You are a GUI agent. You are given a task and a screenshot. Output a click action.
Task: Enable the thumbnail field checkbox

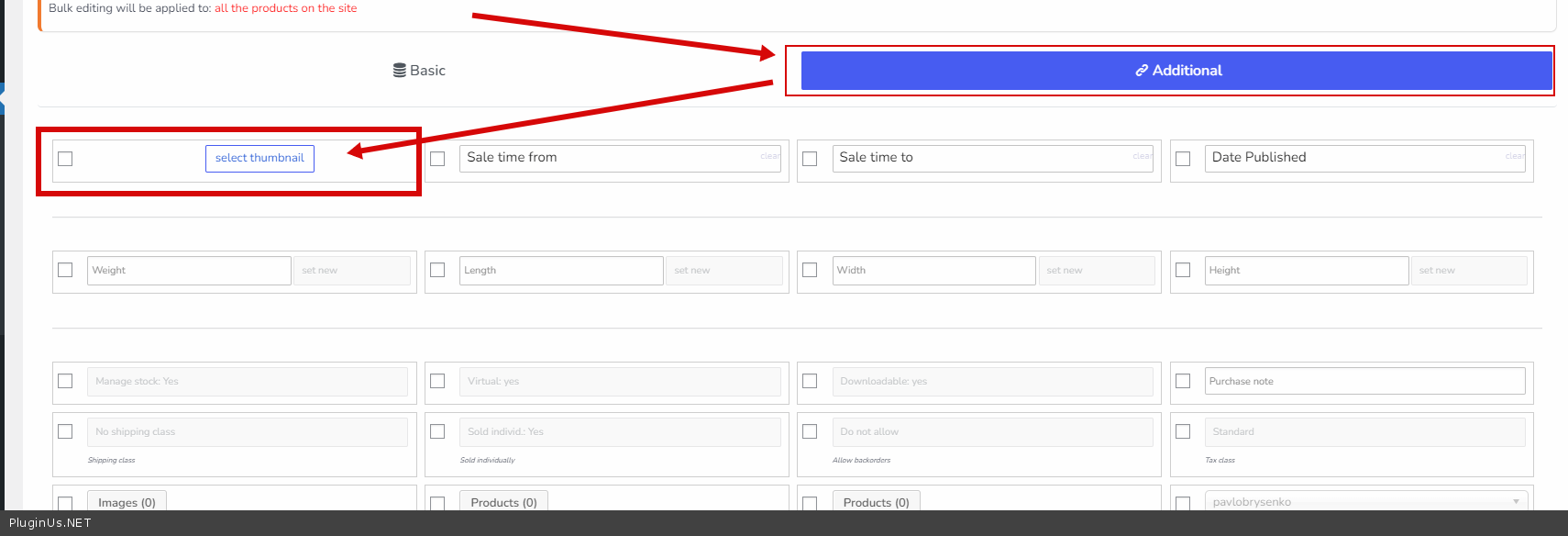[x=65, y=159]
